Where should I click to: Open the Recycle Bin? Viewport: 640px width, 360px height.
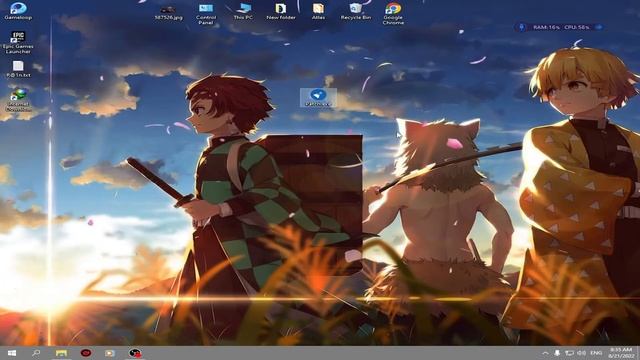(x=356, y=11)
